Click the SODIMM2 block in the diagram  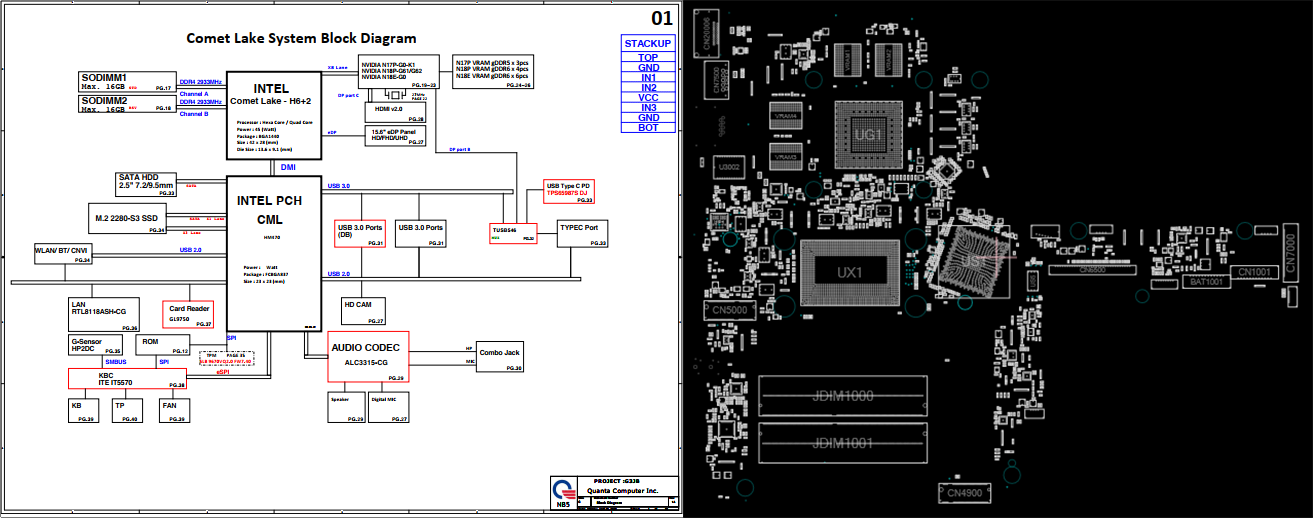(126, 104)
